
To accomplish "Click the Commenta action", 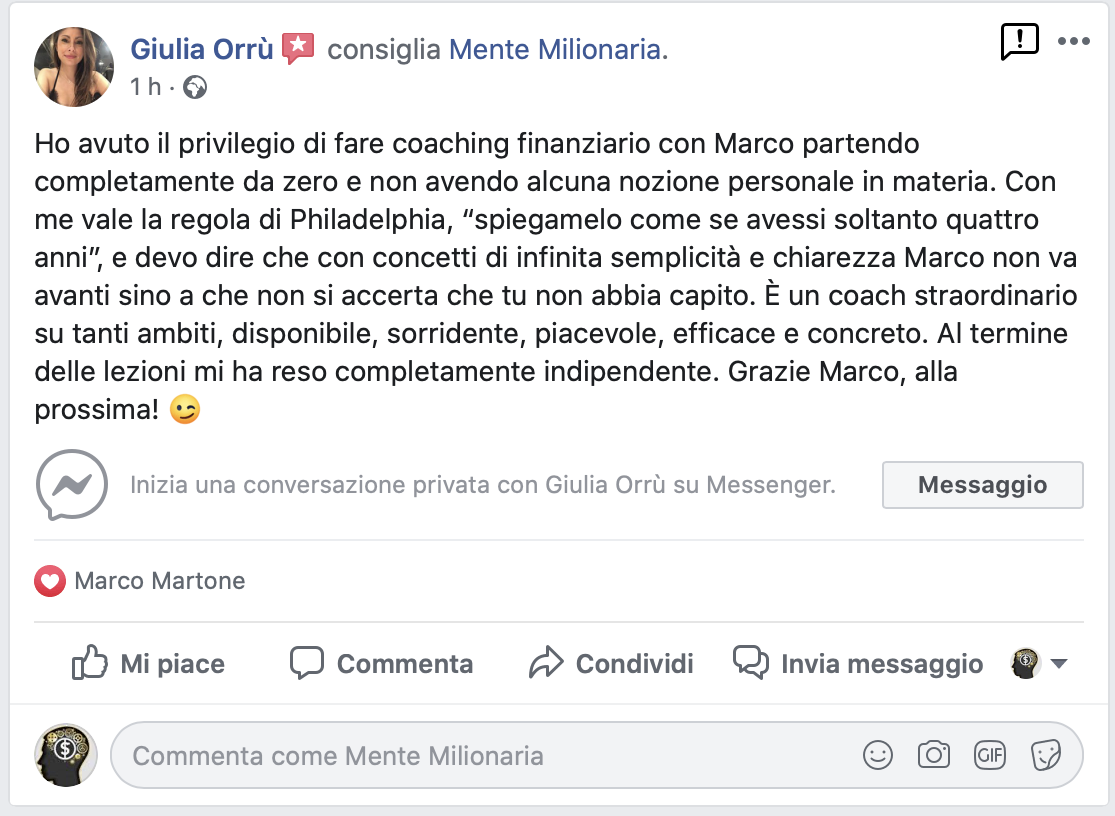I will tap(381, 664).
